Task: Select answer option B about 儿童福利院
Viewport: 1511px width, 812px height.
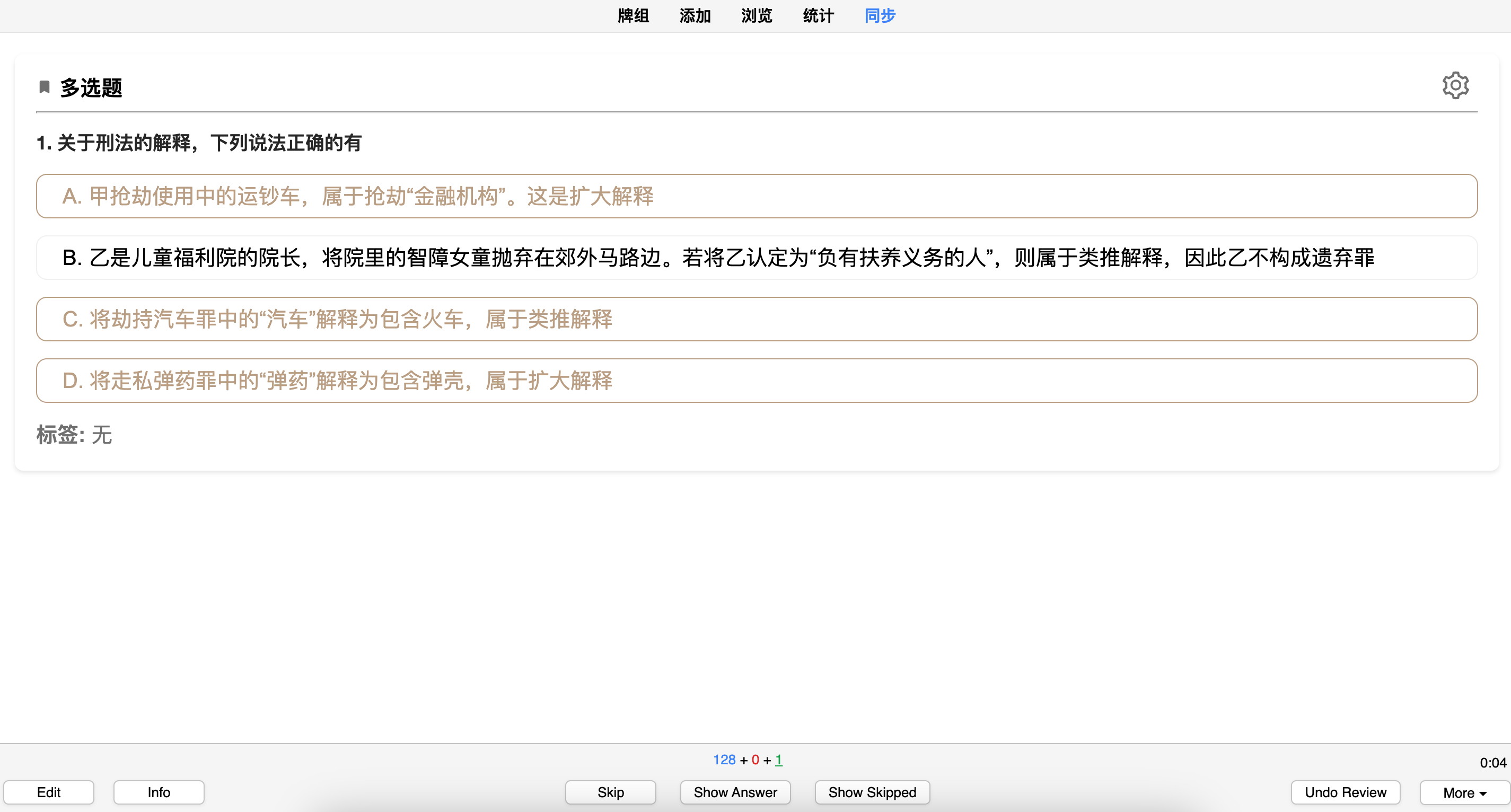Action: (756, 258)
